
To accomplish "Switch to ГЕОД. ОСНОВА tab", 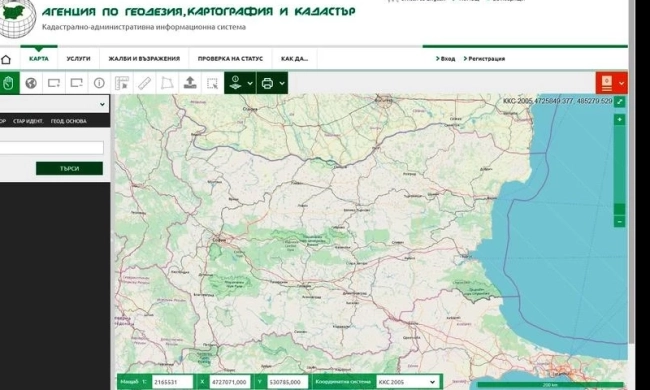I will point(68,121).
